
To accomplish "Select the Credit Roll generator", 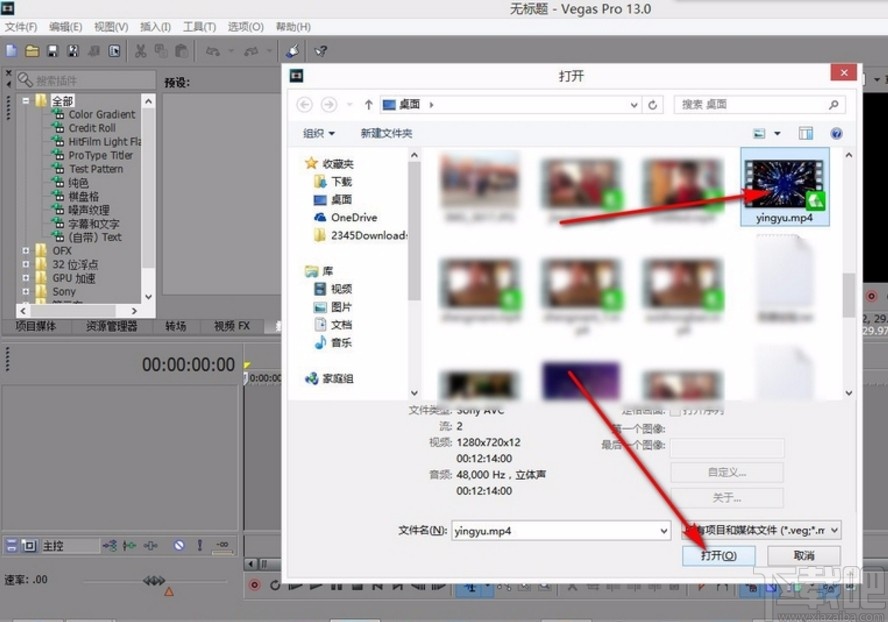I will click(92, 128).
